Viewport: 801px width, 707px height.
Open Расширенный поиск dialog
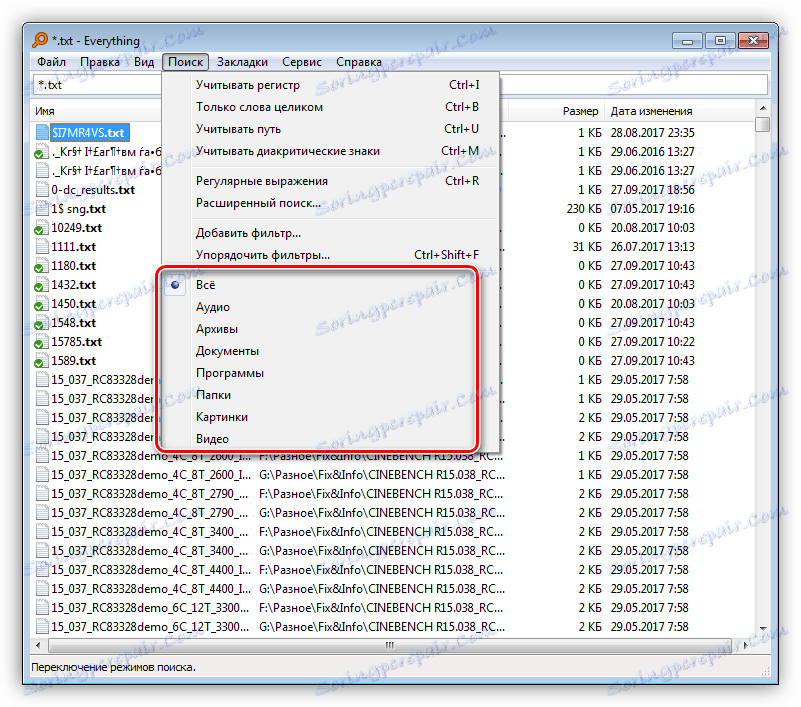331,203
